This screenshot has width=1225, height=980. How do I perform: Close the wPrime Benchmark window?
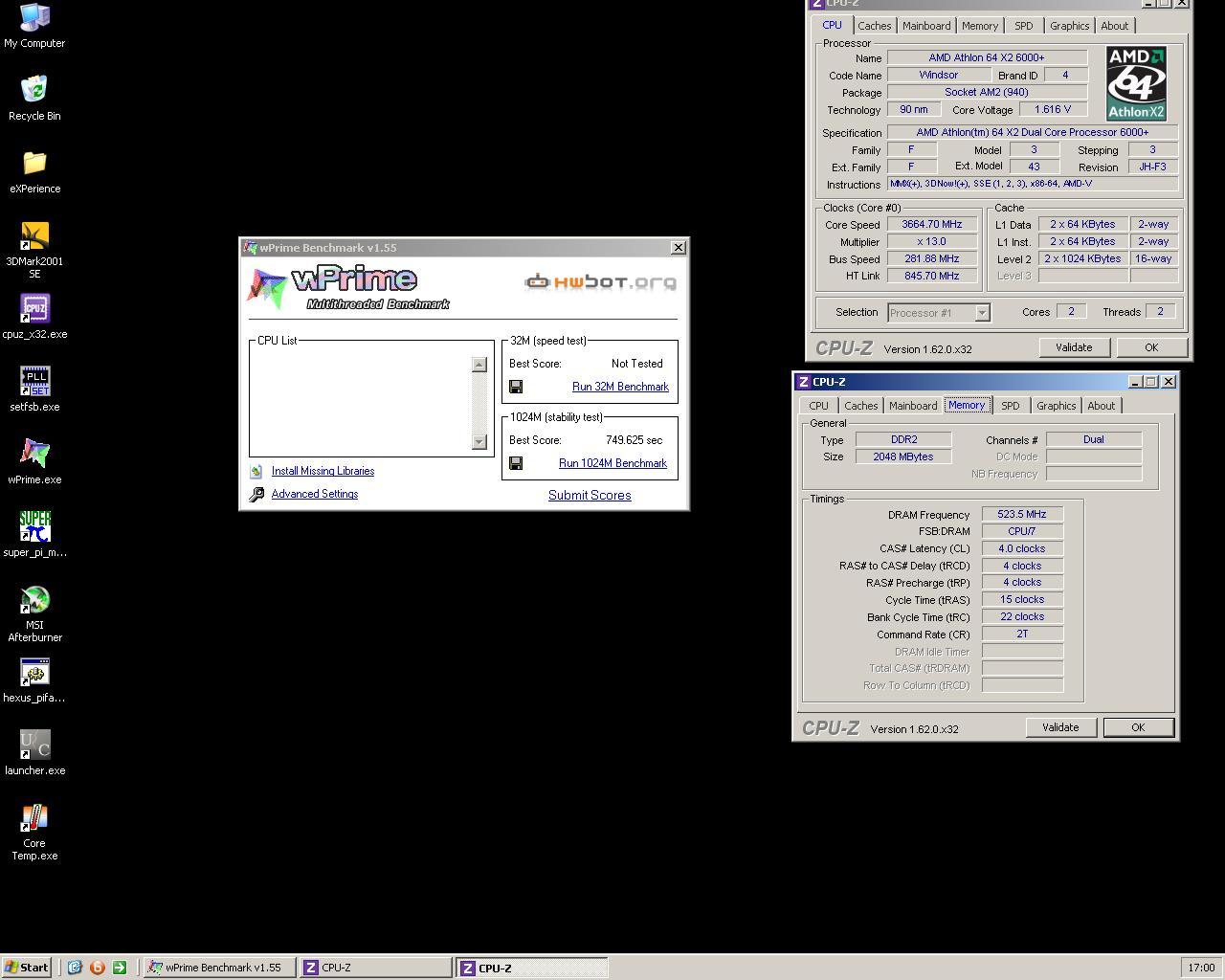pyautogui.click(x=679, y=248)
